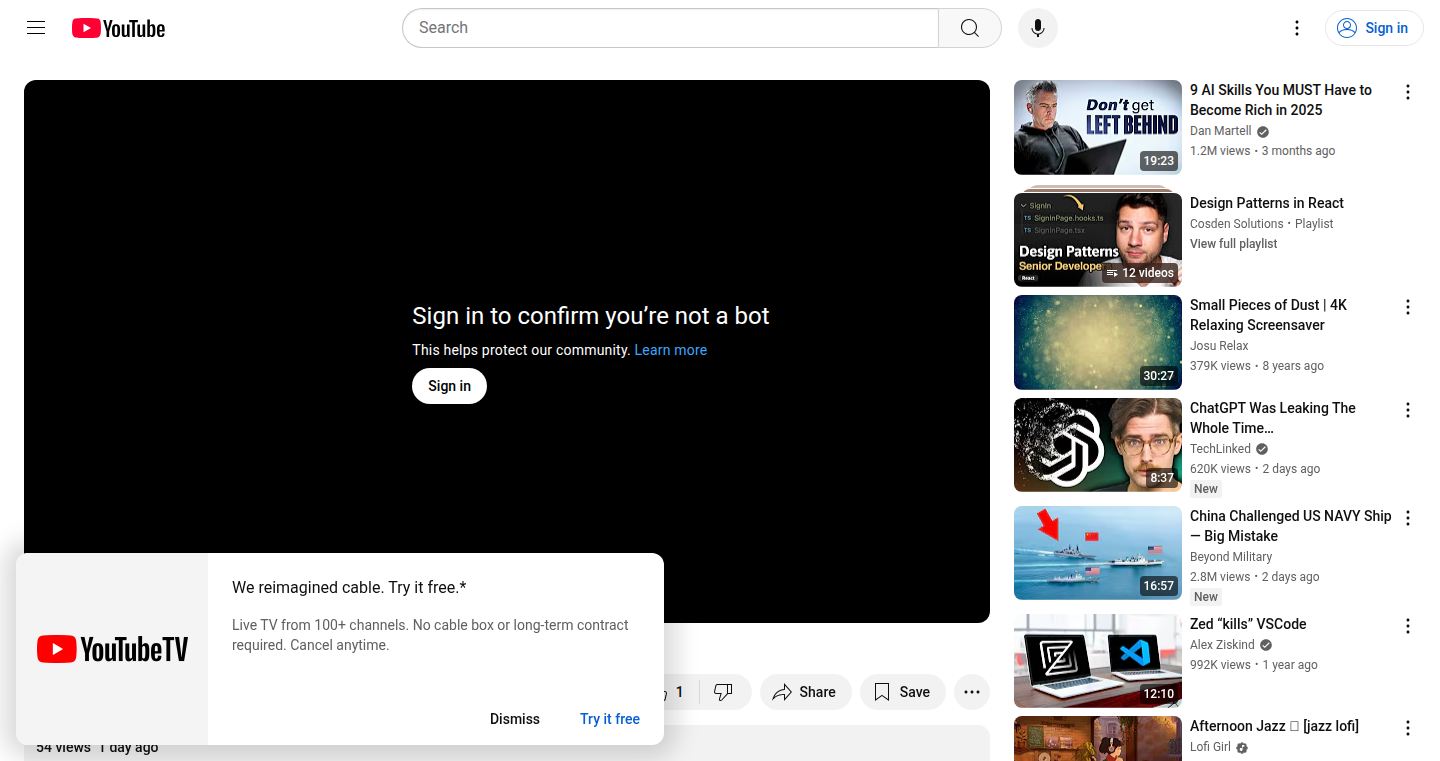The height and width of the screenshot is (761, 1440).
Task: Open options menu for Afternoon Jazz video
Action: pos(1408,728)
